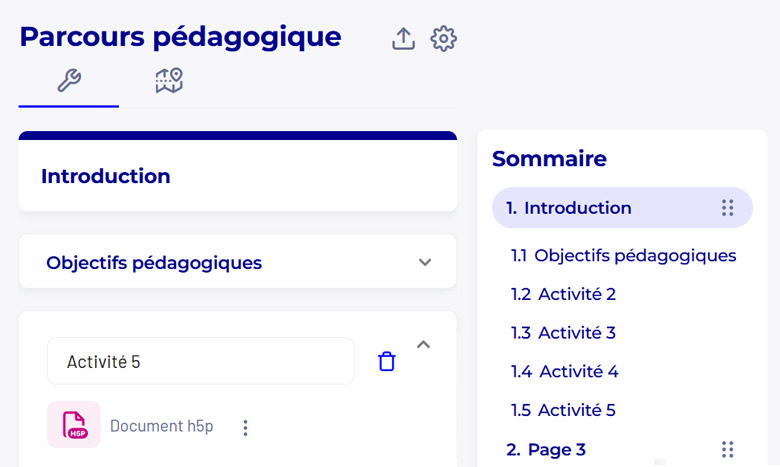Collapse the Activité 5 panel chevron
The height and width of the screenshot is (467, 780).
tap(423, 344)
